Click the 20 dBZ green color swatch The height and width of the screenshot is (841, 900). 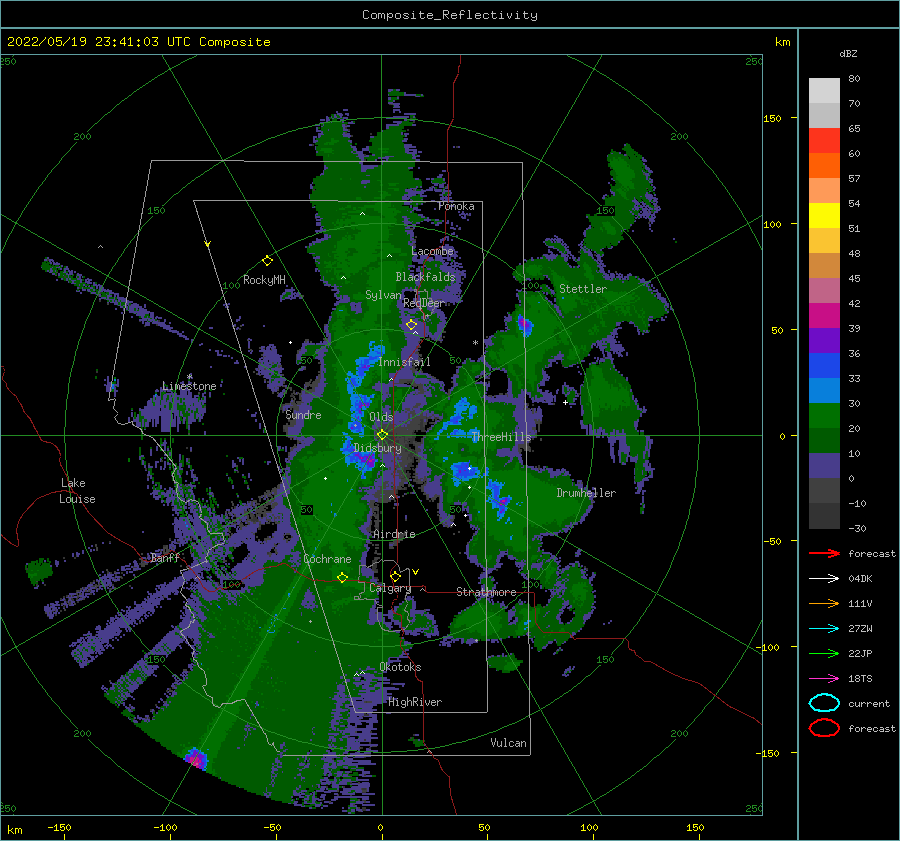(824, 416)
